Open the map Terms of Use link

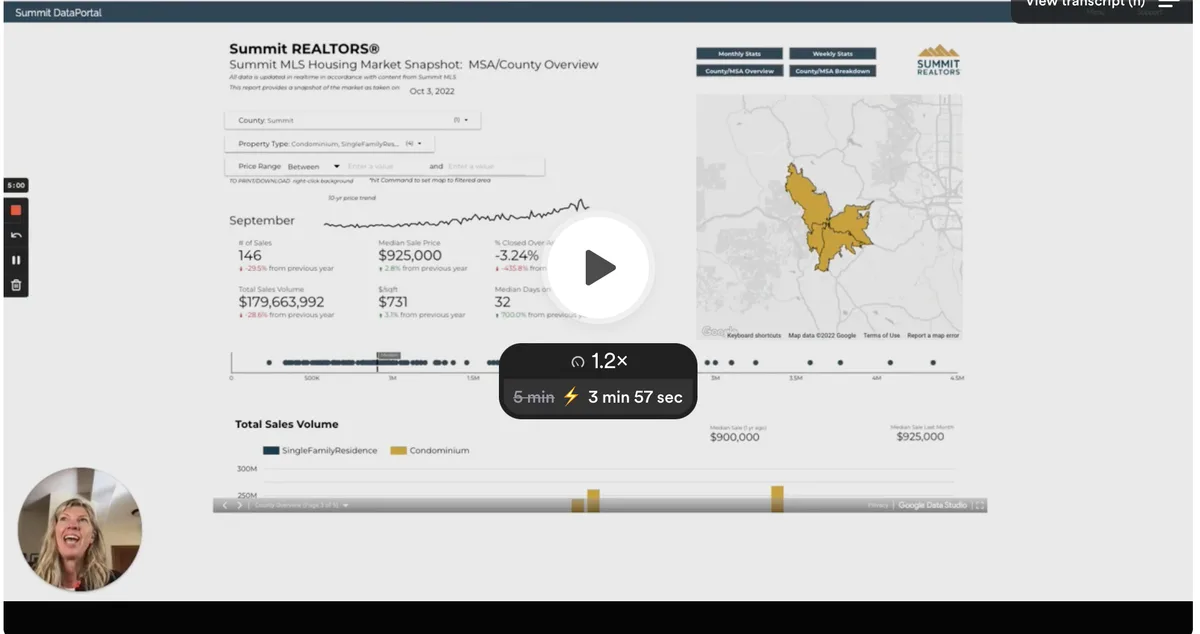tap(881, 336)
